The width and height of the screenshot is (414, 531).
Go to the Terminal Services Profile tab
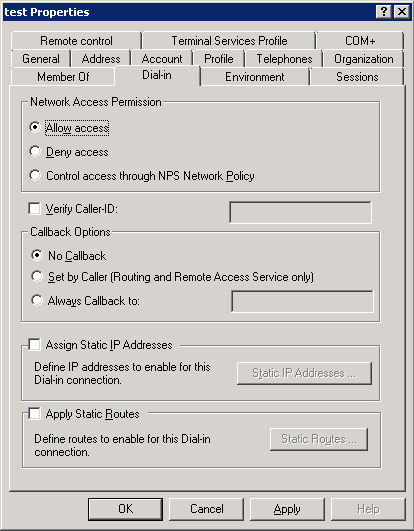pos(229,41)
